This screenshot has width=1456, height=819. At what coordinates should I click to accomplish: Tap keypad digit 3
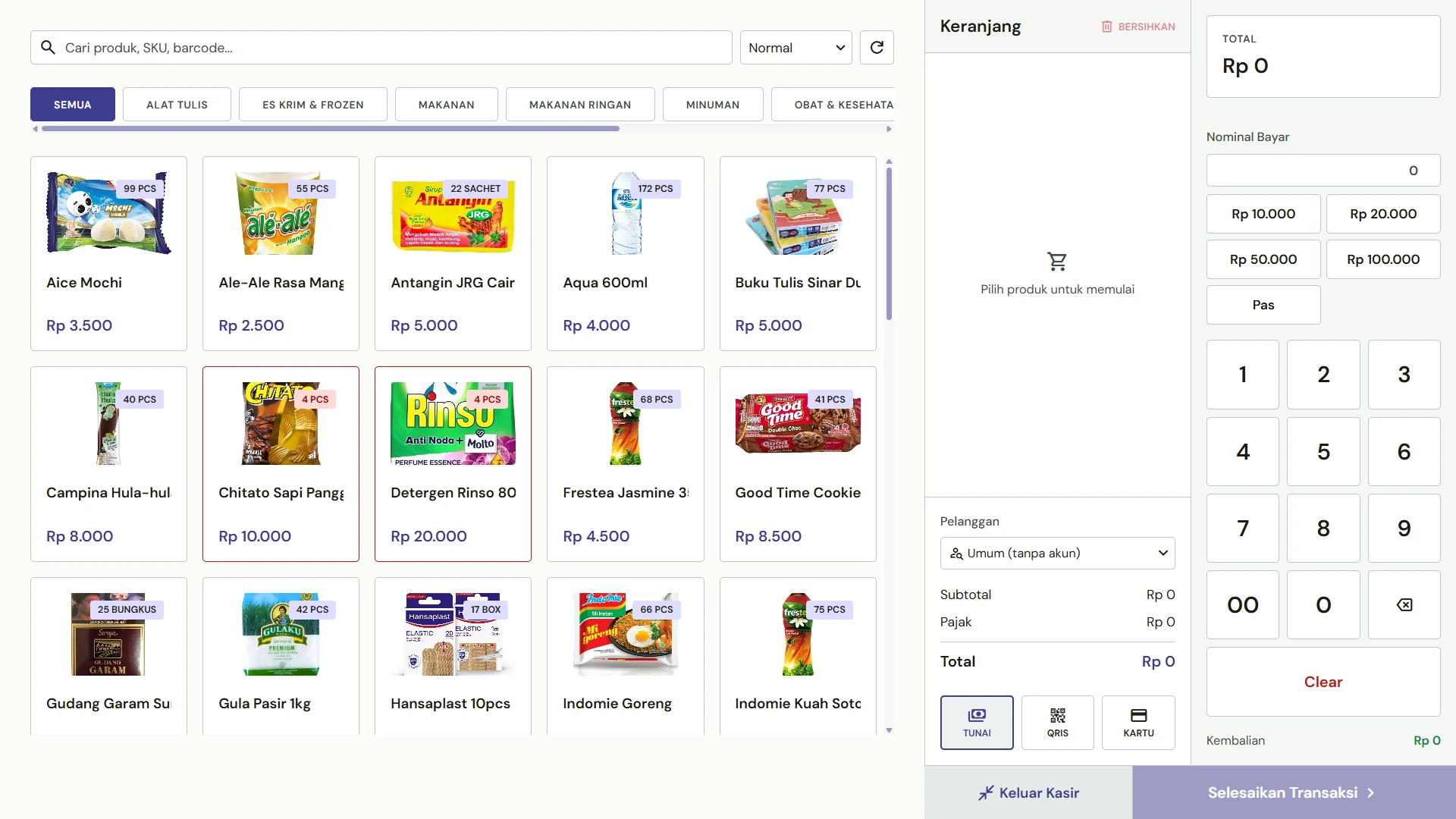point(1404,374)
